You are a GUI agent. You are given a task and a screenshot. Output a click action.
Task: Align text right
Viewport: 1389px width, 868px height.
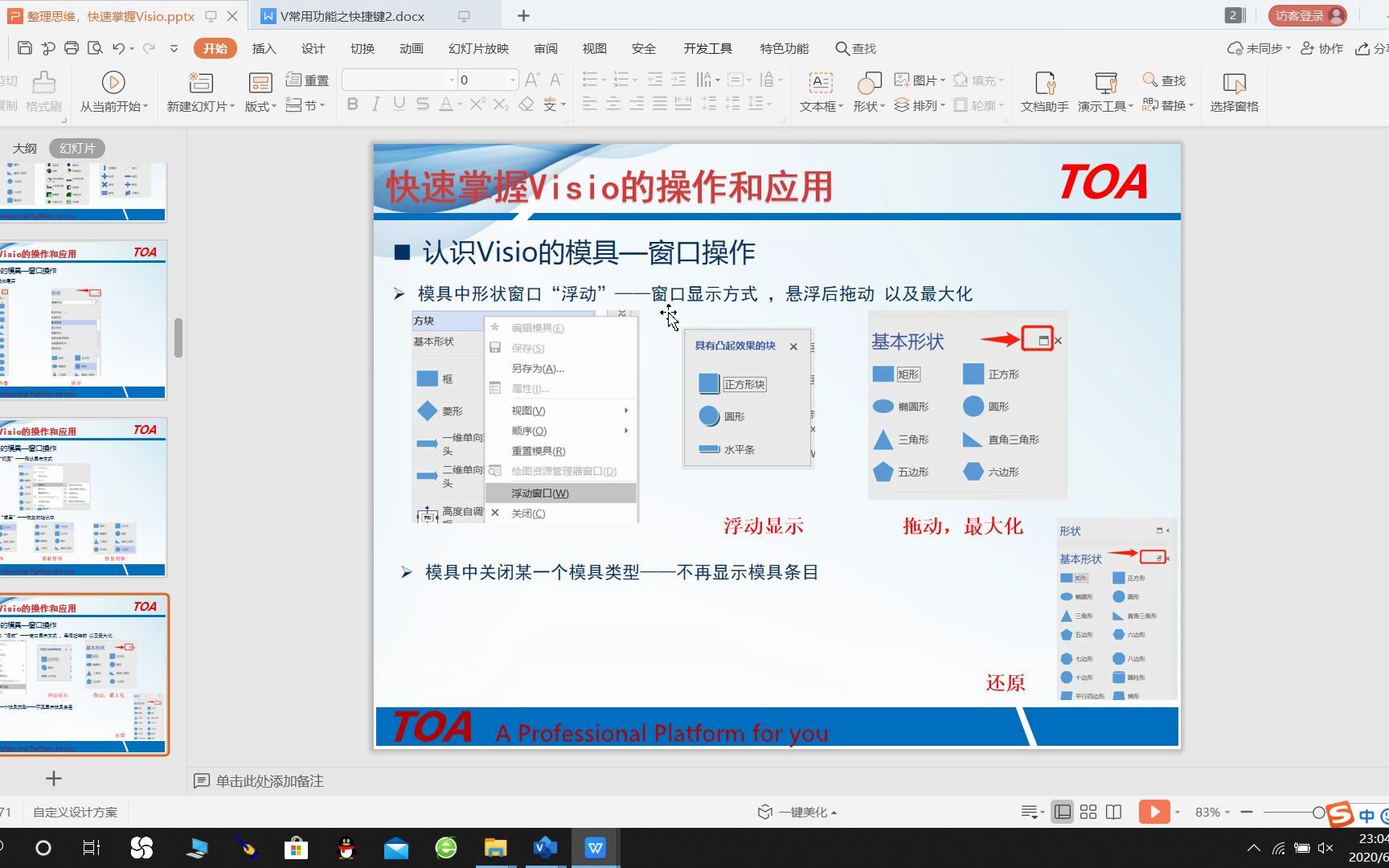(x=637, y=104)
